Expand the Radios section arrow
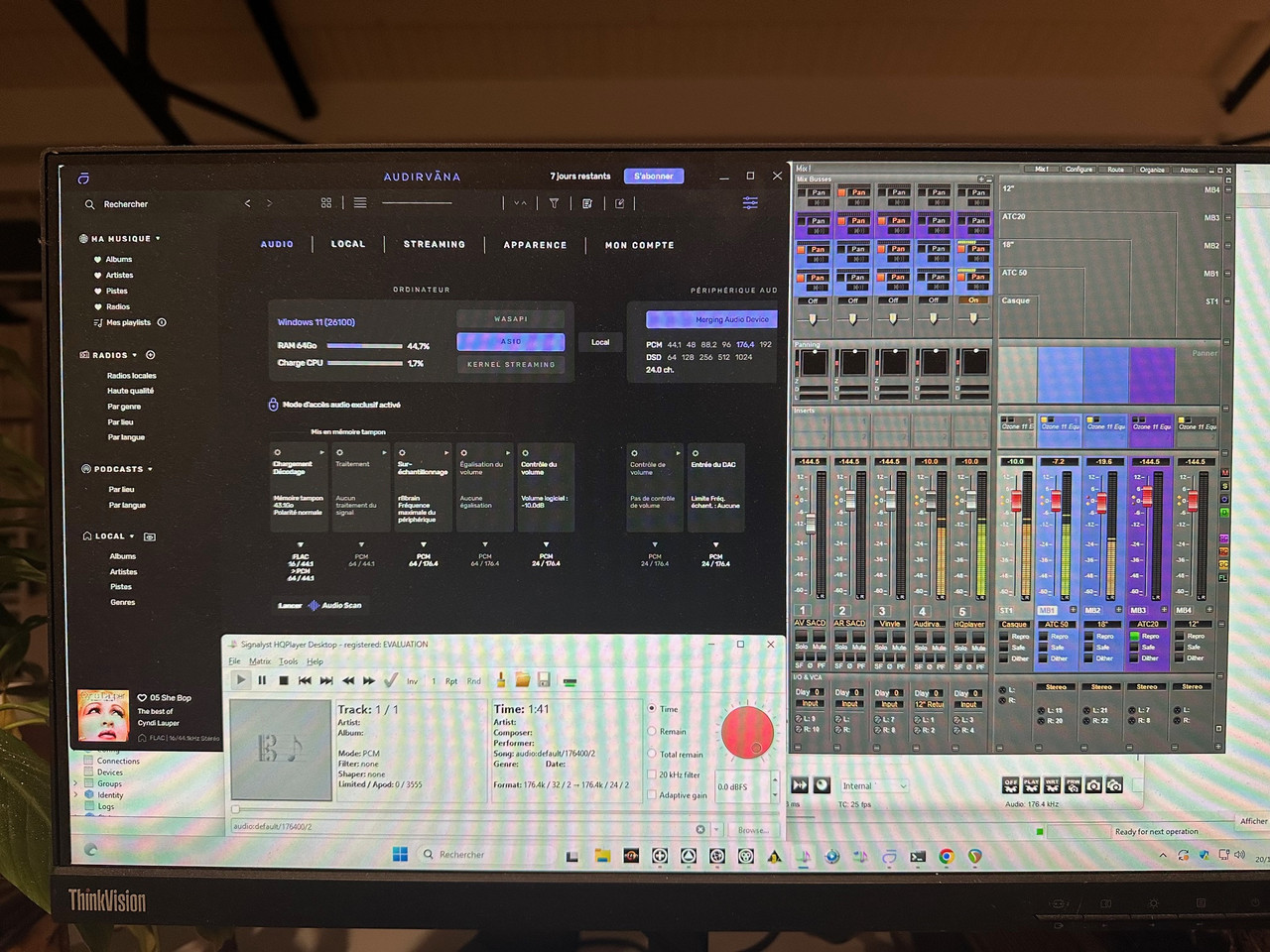 [136, 354]
